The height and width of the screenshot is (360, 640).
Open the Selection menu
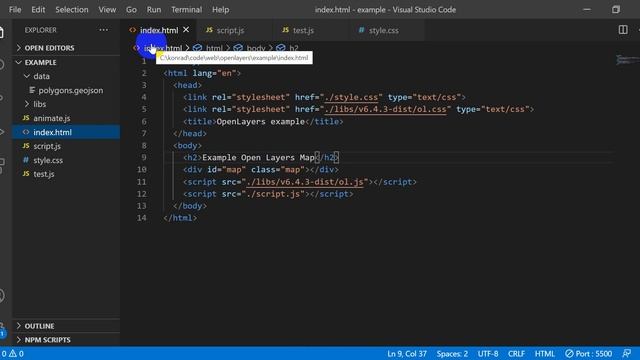(x=71, y=9)
